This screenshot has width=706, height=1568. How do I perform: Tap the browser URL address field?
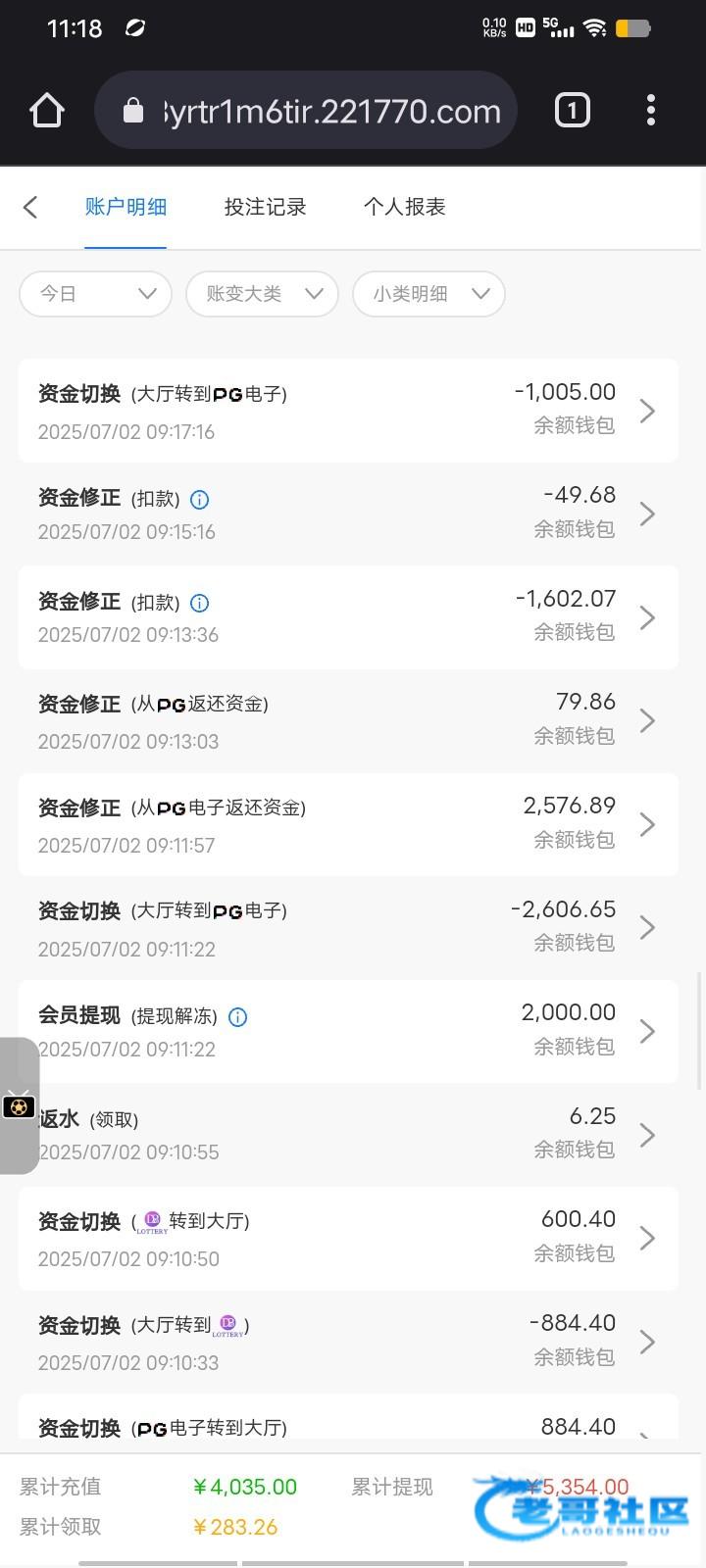pos(331,111)
